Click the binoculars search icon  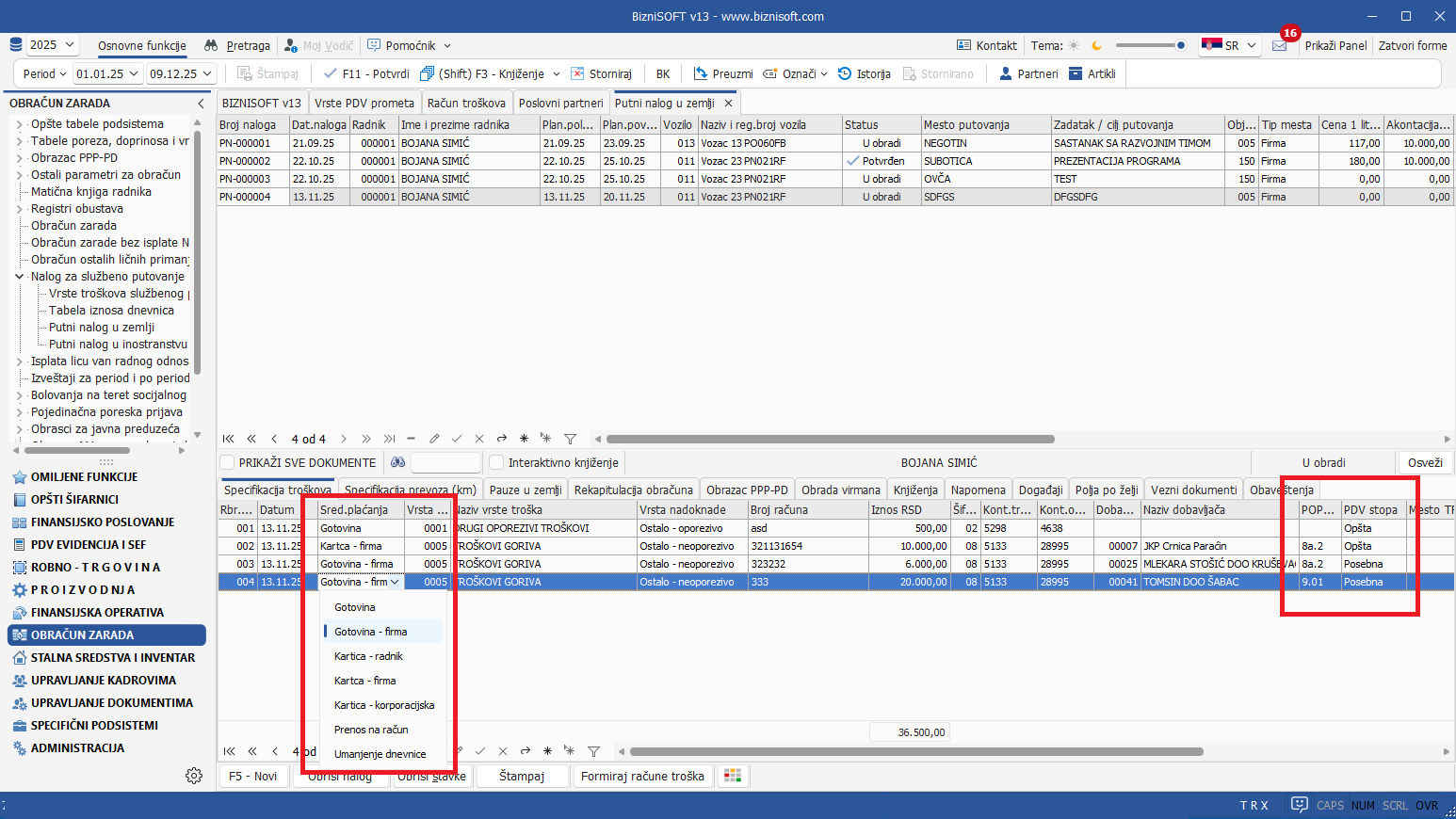(398, 462)
